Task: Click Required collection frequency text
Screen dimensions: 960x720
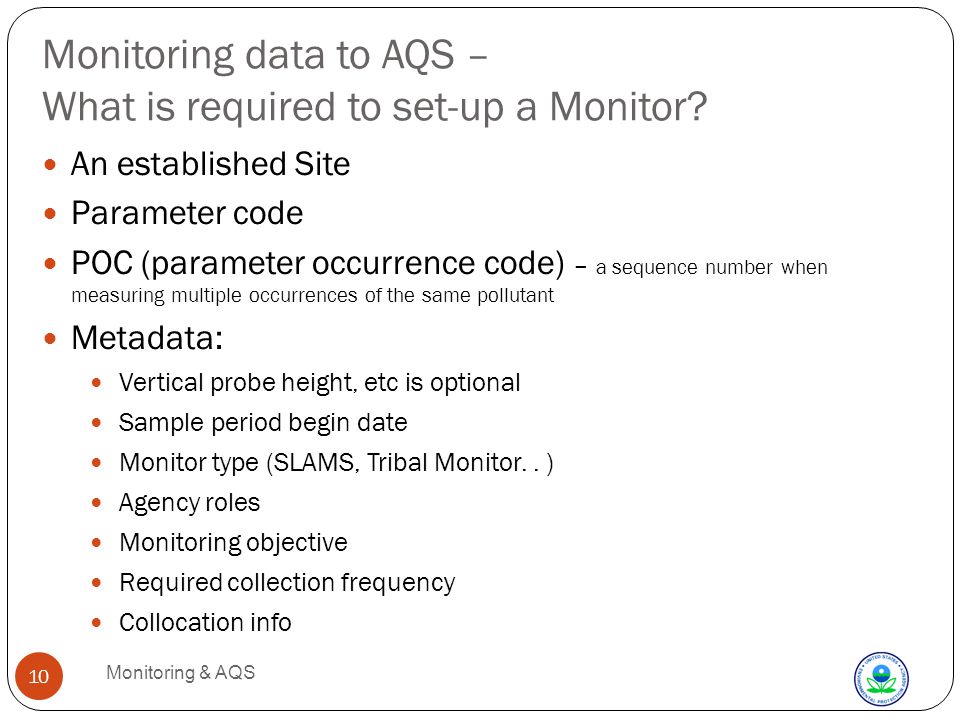Action: pyautogui.click(x=287, y=583)
